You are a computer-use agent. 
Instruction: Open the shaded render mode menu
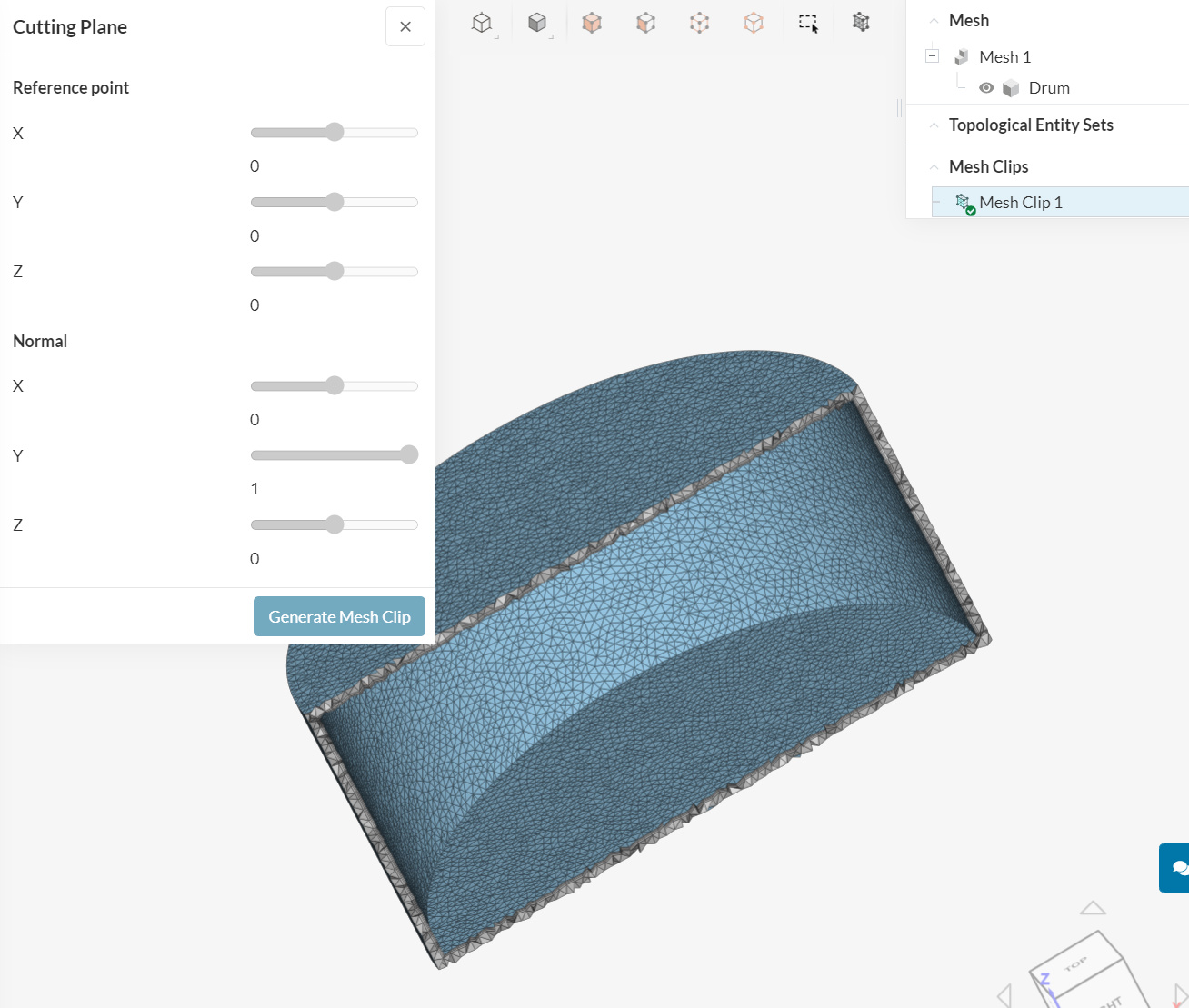pos(538,24)
